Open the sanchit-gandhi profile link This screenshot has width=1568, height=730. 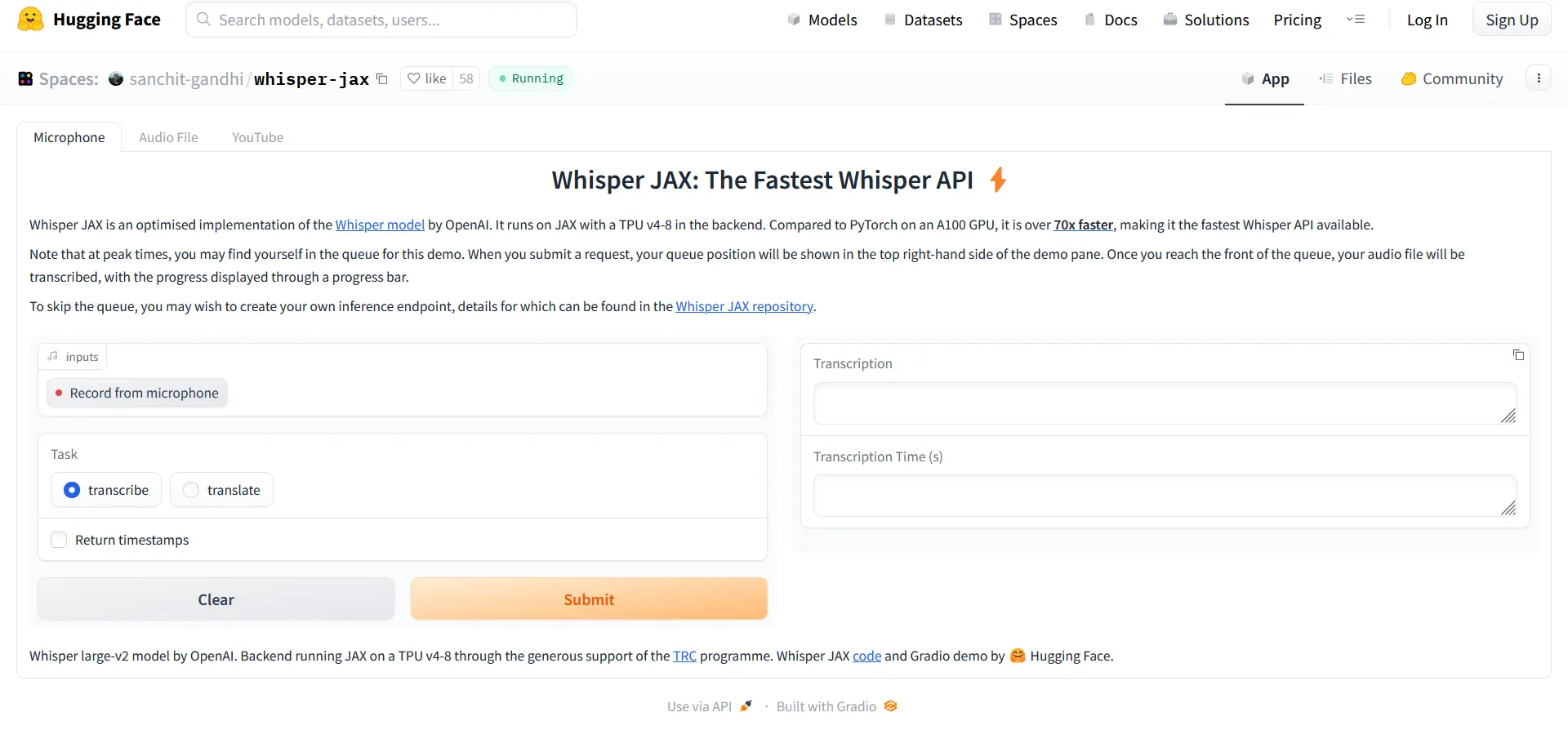pos(186,79)
